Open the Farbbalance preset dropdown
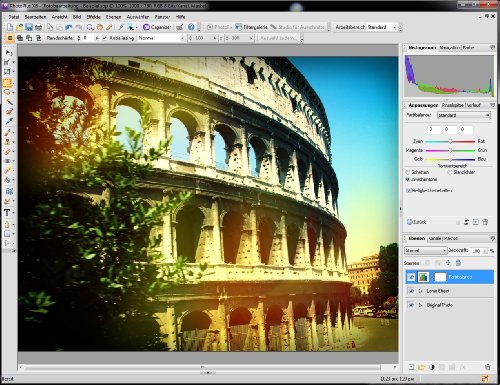The height and width of the screenshot is (385, 500). click(x=464, y=115)
